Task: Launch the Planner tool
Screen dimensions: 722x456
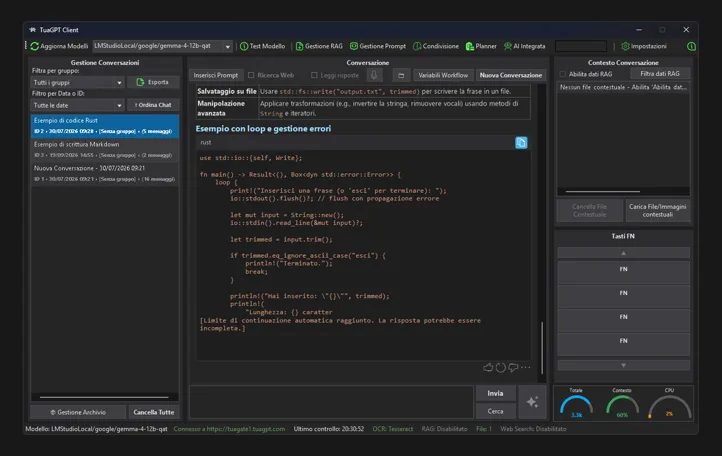Action: pos(481,46)
